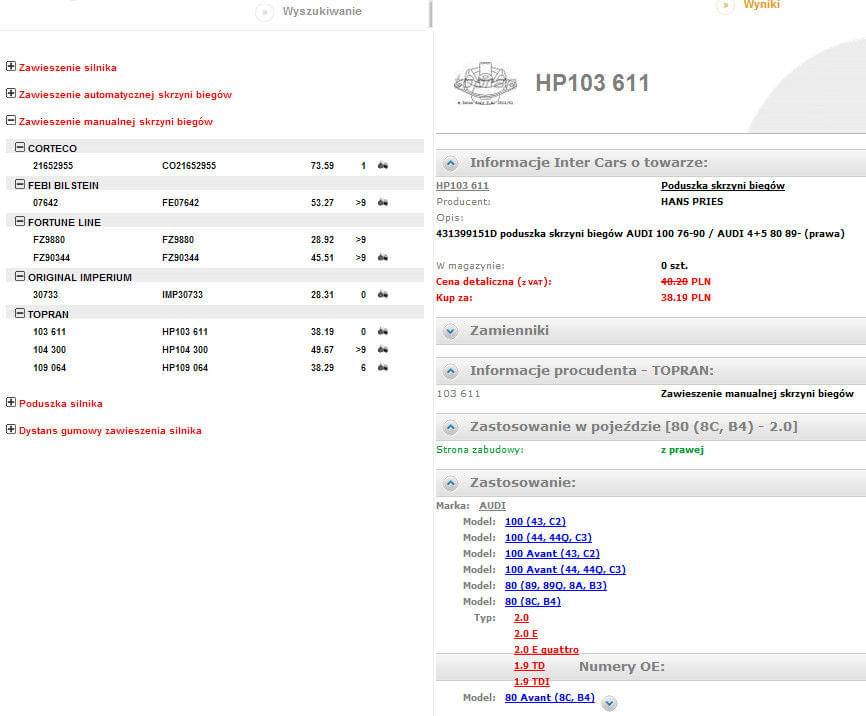Select the TOPRAN 103 611 row
The height and width of the screenshot is (716, 866).
coord(215,331)
